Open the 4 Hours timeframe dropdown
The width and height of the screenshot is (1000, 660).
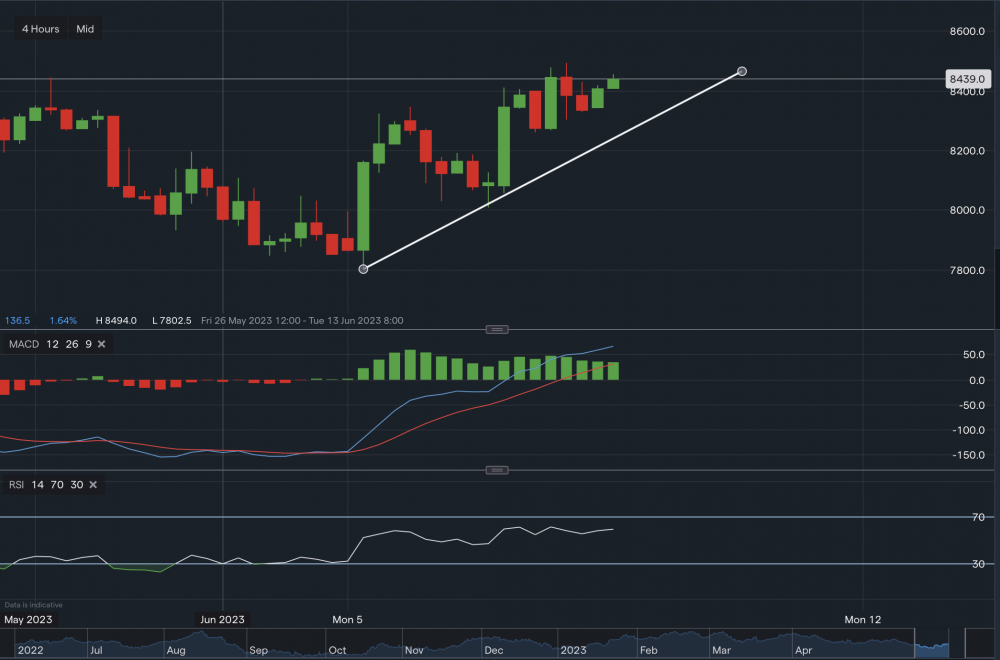(x=39, y=29)
